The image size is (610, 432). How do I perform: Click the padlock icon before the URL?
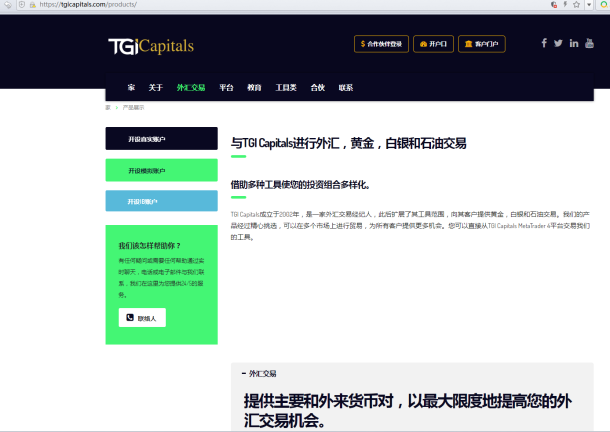[x=33, y=5]
